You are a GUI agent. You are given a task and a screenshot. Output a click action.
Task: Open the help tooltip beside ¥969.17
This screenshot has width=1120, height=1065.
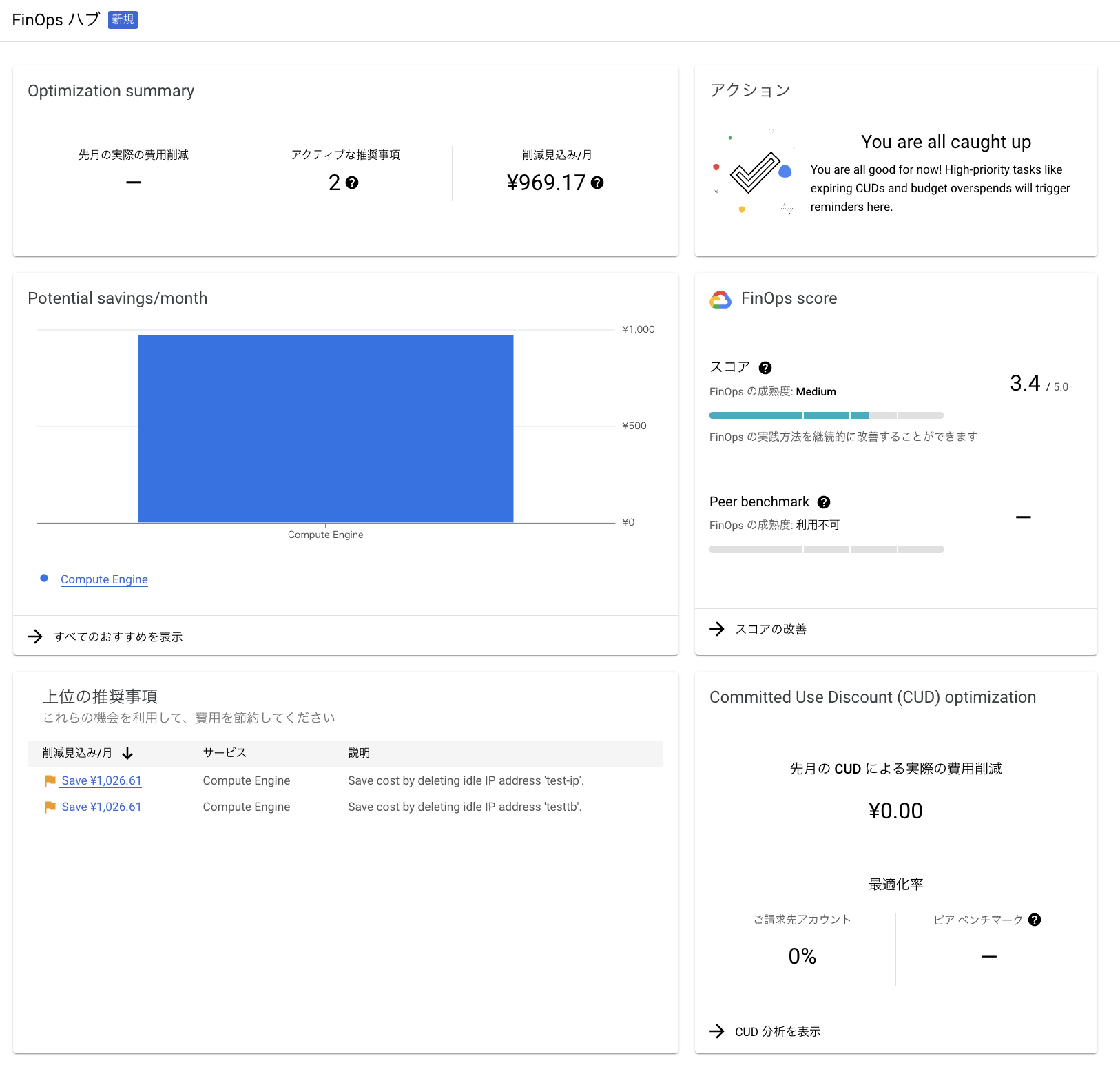597,183
